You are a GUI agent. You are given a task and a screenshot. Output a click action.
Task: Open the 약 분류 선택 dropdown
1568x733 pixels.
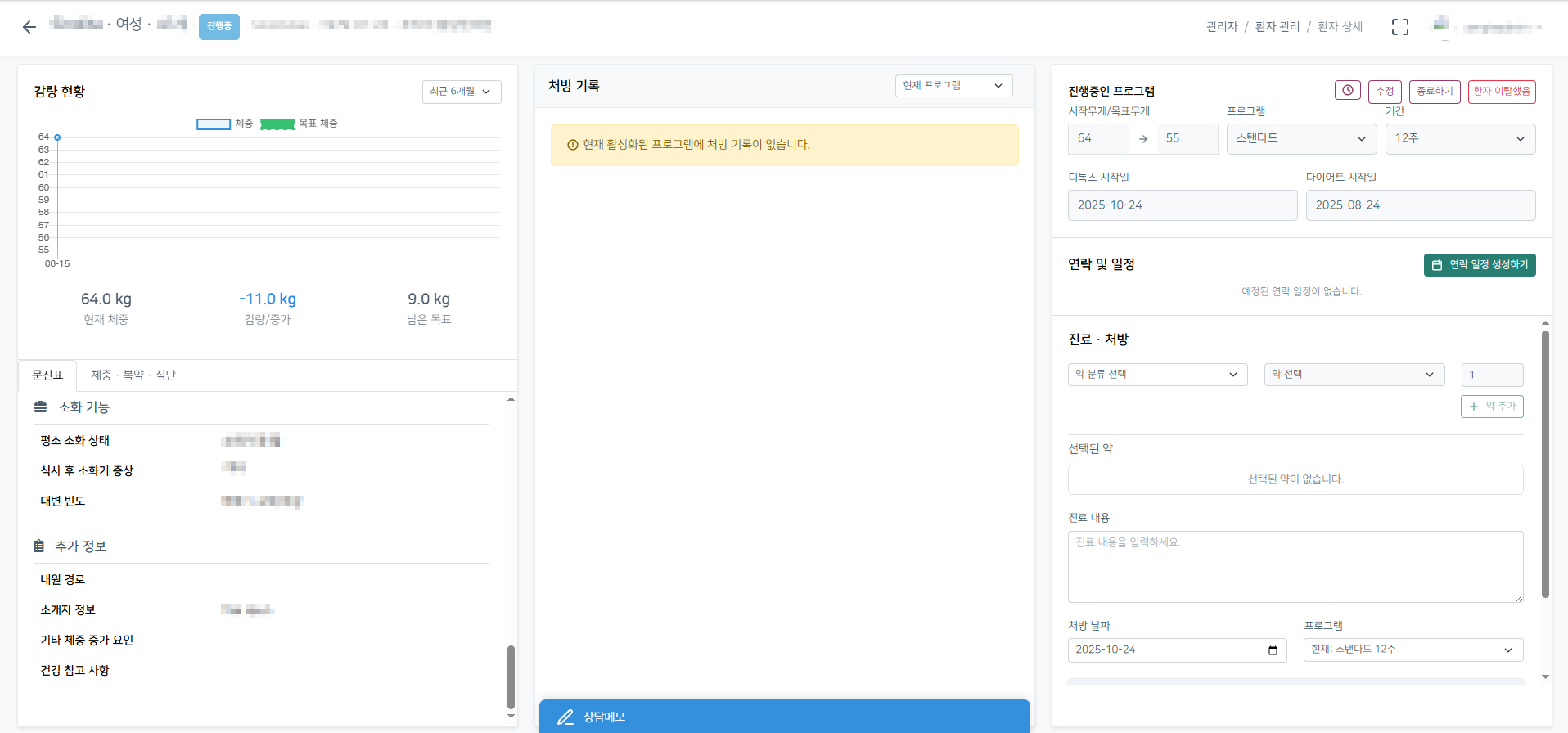click(x=1156, y=375)
